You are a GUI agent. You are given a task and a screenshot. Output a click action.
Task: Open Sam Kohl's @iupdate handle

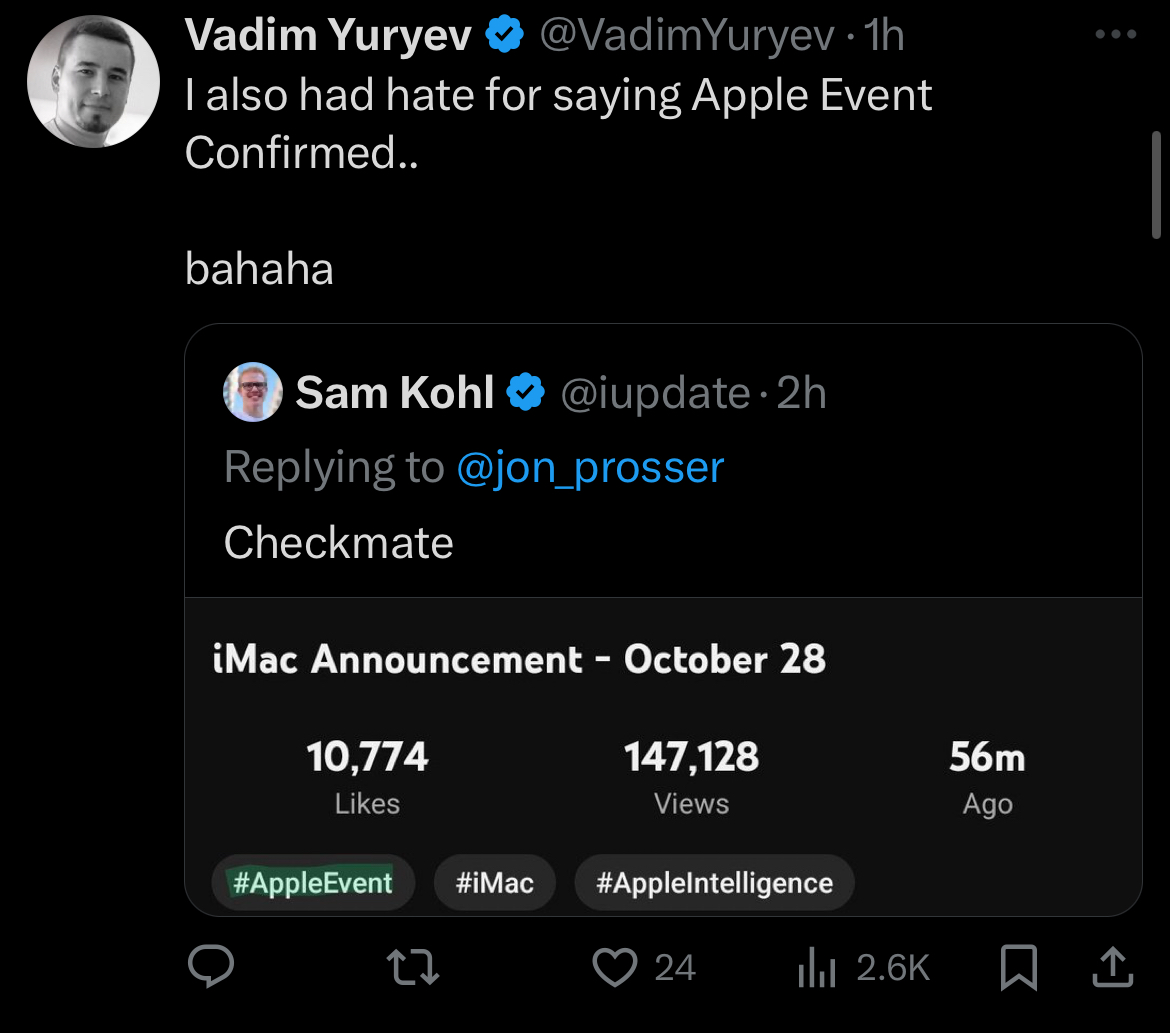pyautogui.click(x=655, y=393)
